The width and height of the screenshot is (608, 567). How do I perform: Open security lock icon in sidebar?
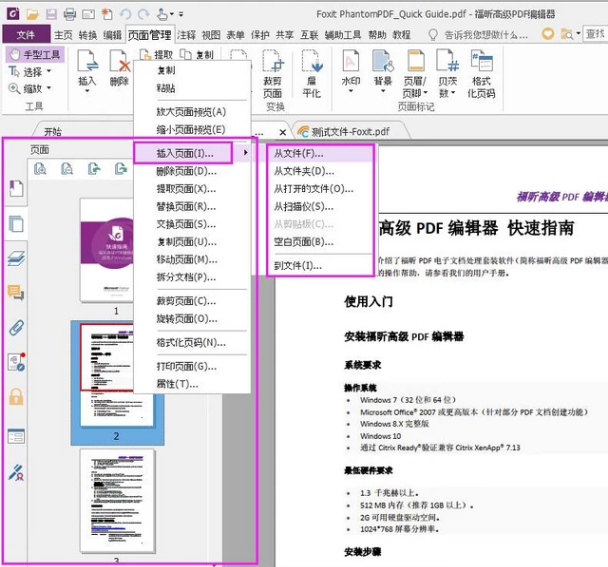tap(16, 397)
